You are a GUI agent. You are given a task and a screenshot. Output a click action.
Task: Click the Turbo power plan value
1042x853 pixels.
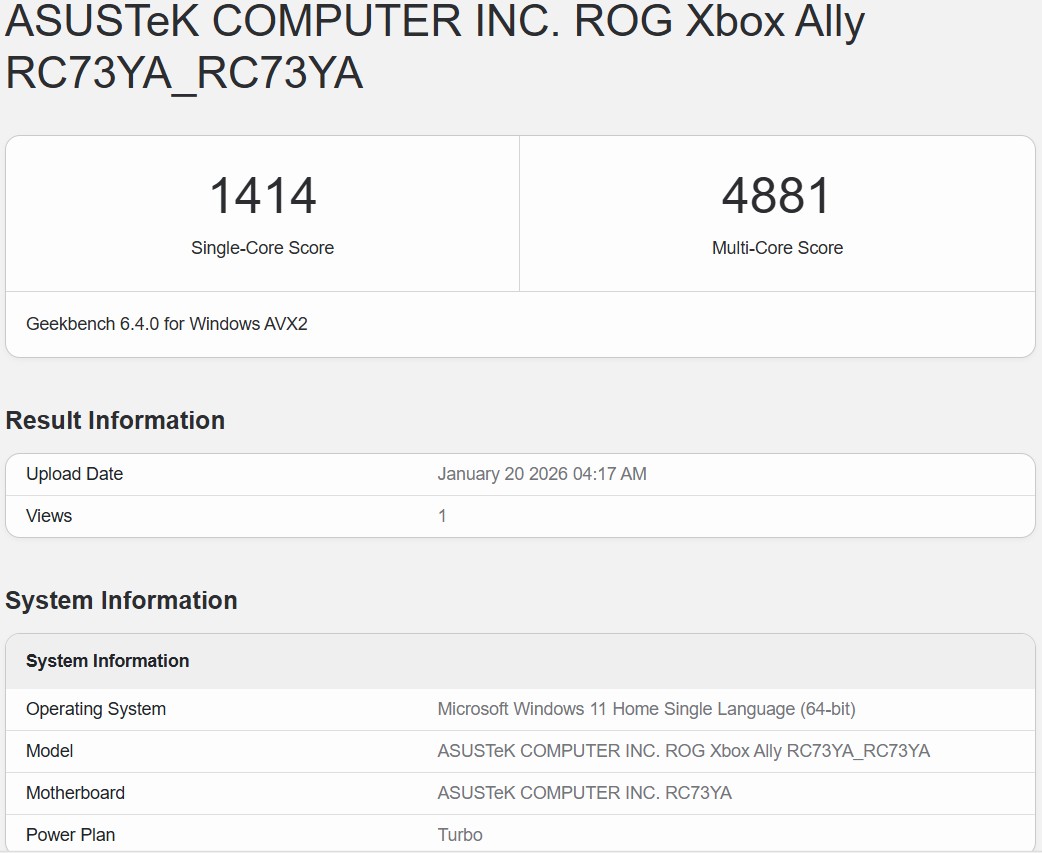(460, 835)
